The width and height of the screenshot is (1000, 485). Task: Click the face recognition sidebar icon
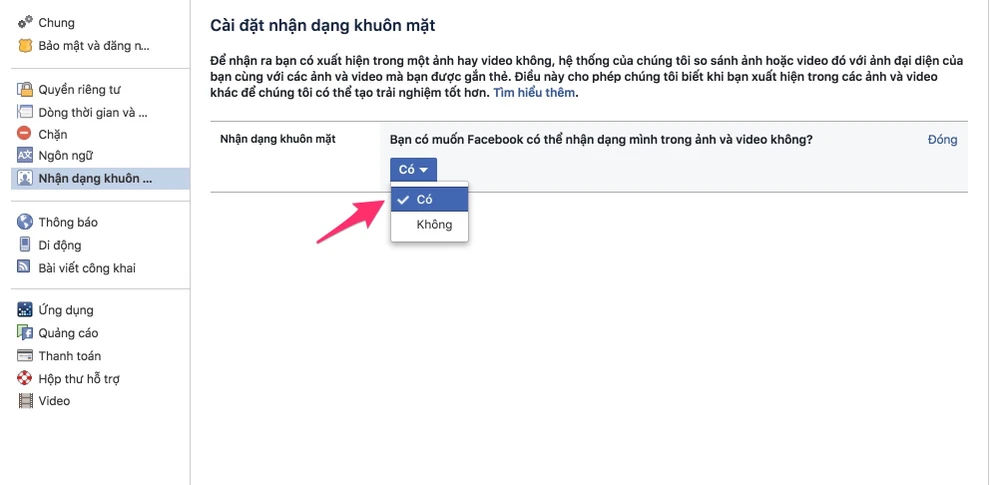pos(25,178)
